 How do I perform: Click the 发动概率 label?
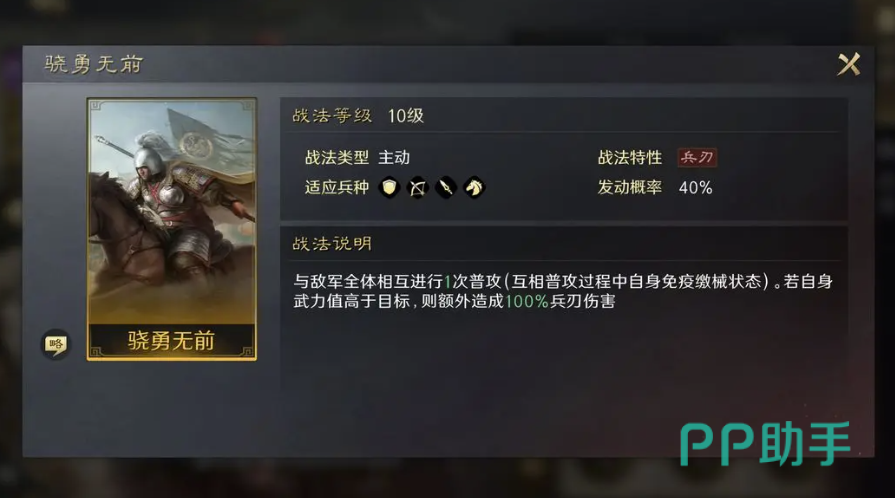[x=630, y=187]
